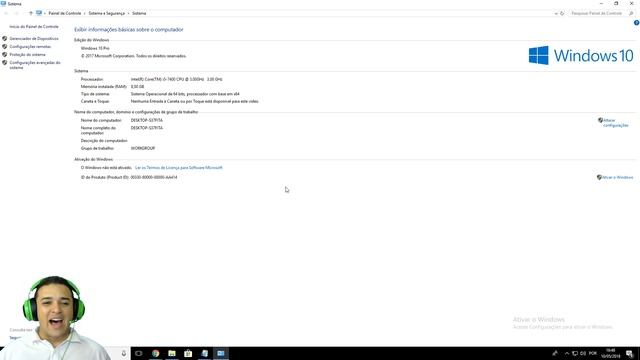This screenshot has width=640, height=360.
Task: Click the Cortana microphone icon
Action: [x=124, y=353]
